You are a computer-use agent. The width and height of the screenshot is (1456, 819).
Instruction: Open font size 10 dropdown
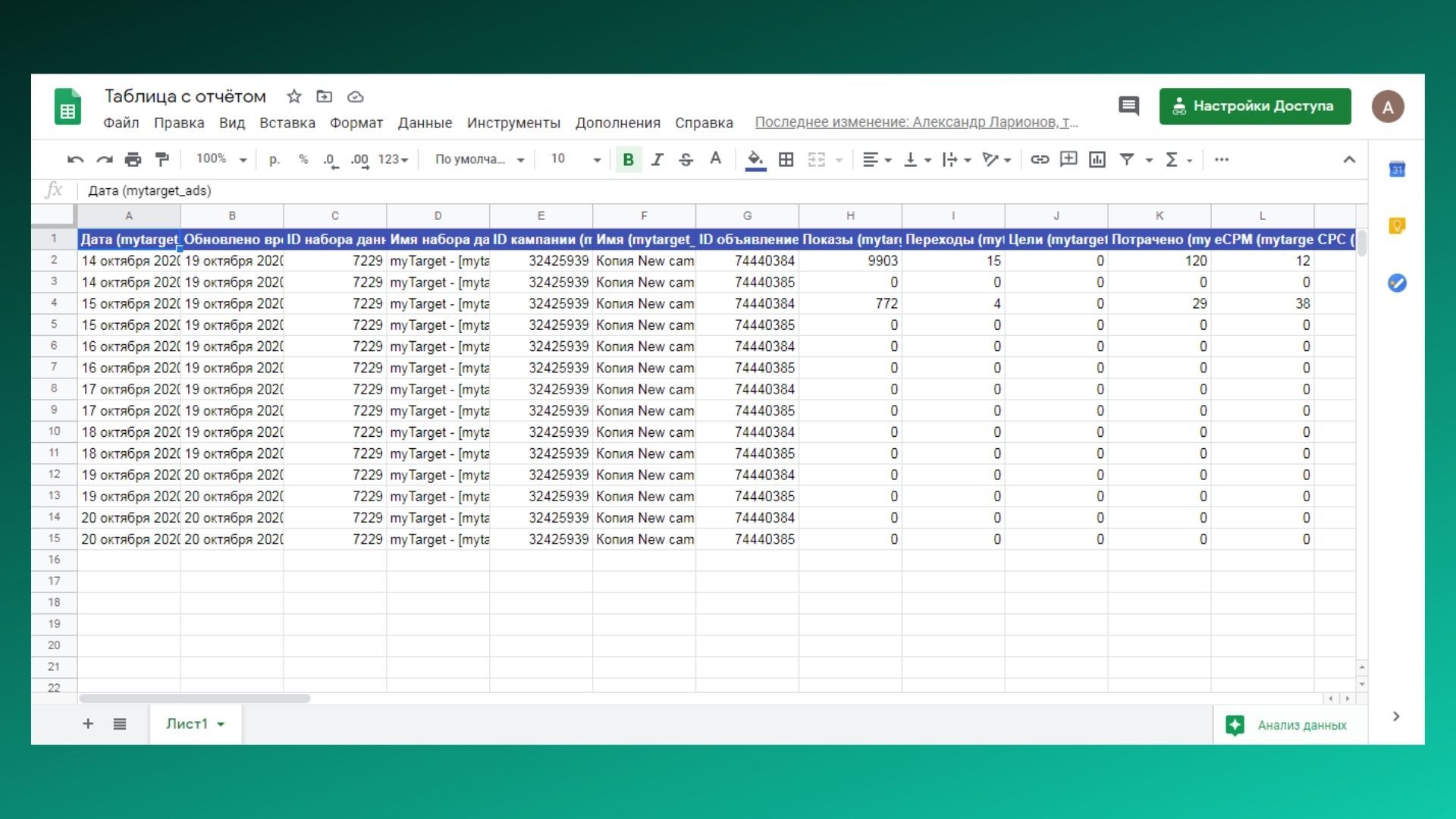point(576,159)
